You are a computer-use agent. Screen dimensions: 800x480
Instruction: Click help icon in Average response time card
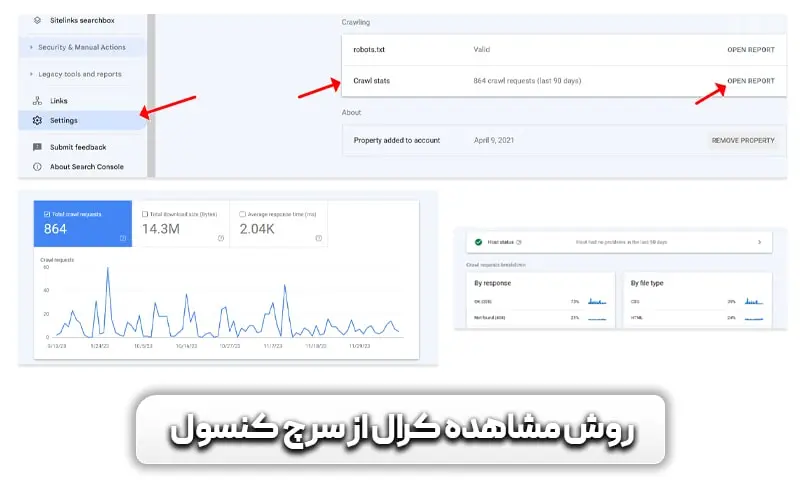click(319, 238)
